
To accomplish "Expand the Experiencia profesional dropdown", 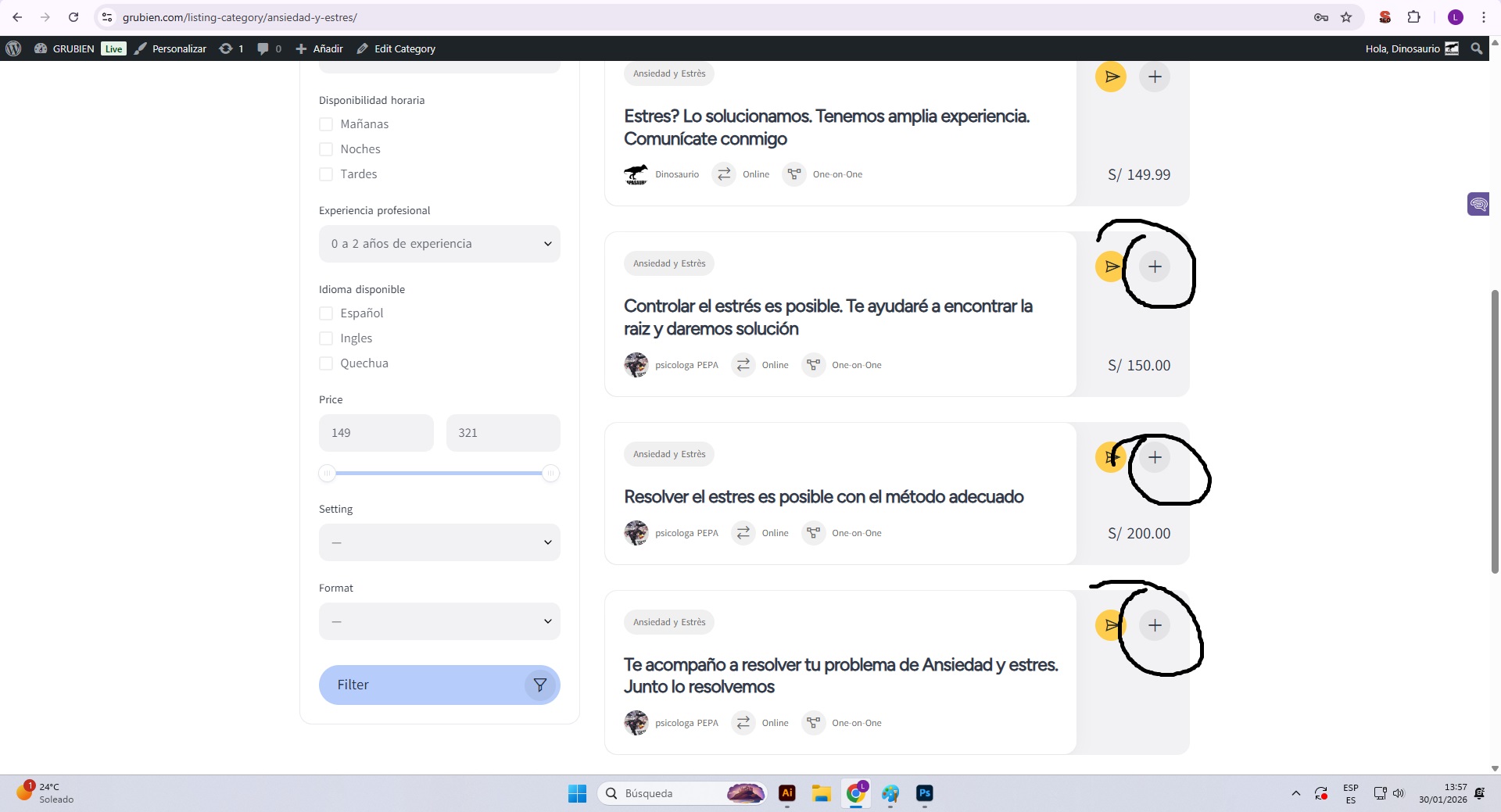I will point(439,244).
